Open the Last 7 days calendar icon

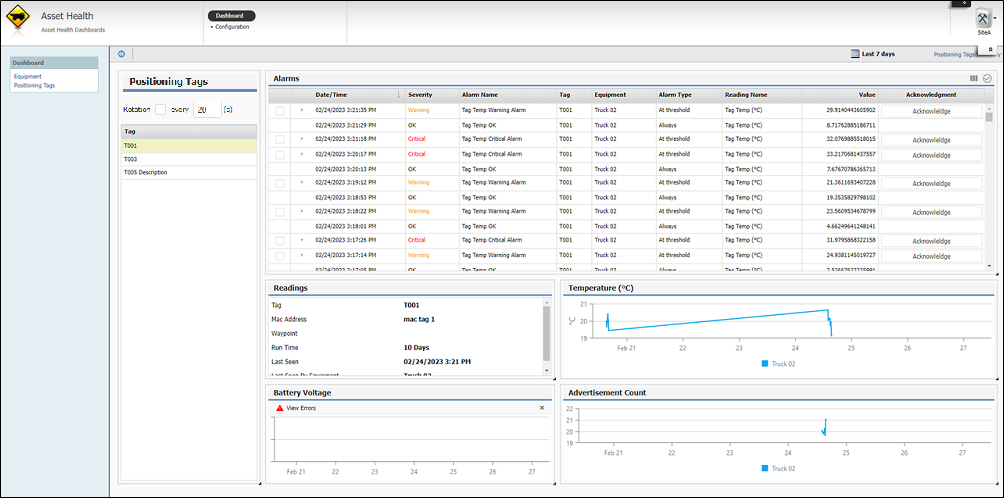point(854,54)
